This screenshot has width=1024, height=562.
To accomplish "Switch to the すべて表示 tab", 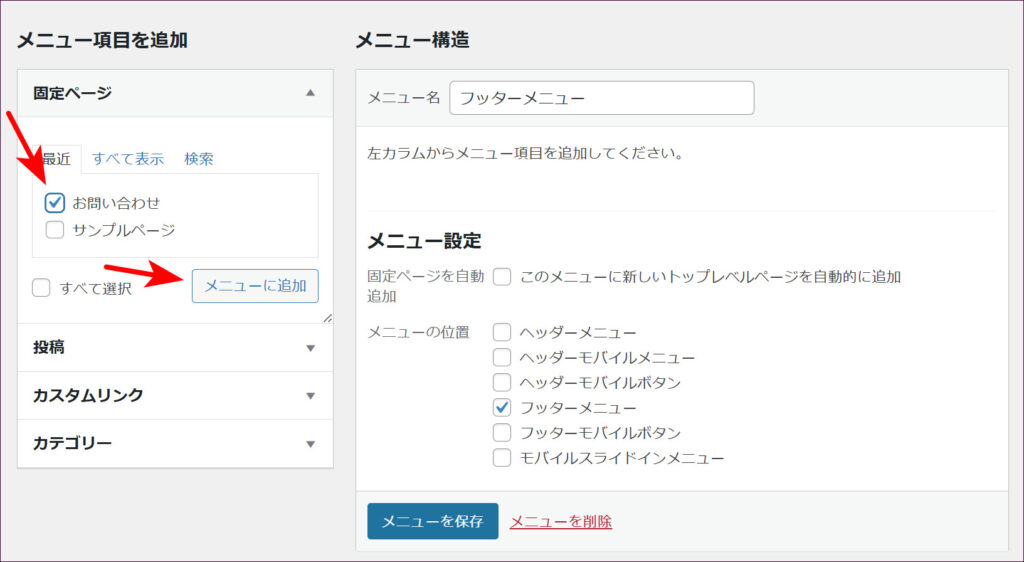I will click(x=128, y=159).
